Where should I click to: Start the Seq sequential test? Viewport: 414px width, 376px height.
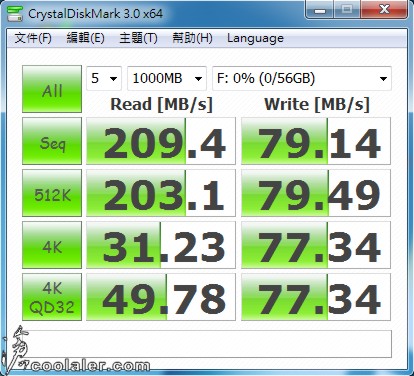pos(52,141)
